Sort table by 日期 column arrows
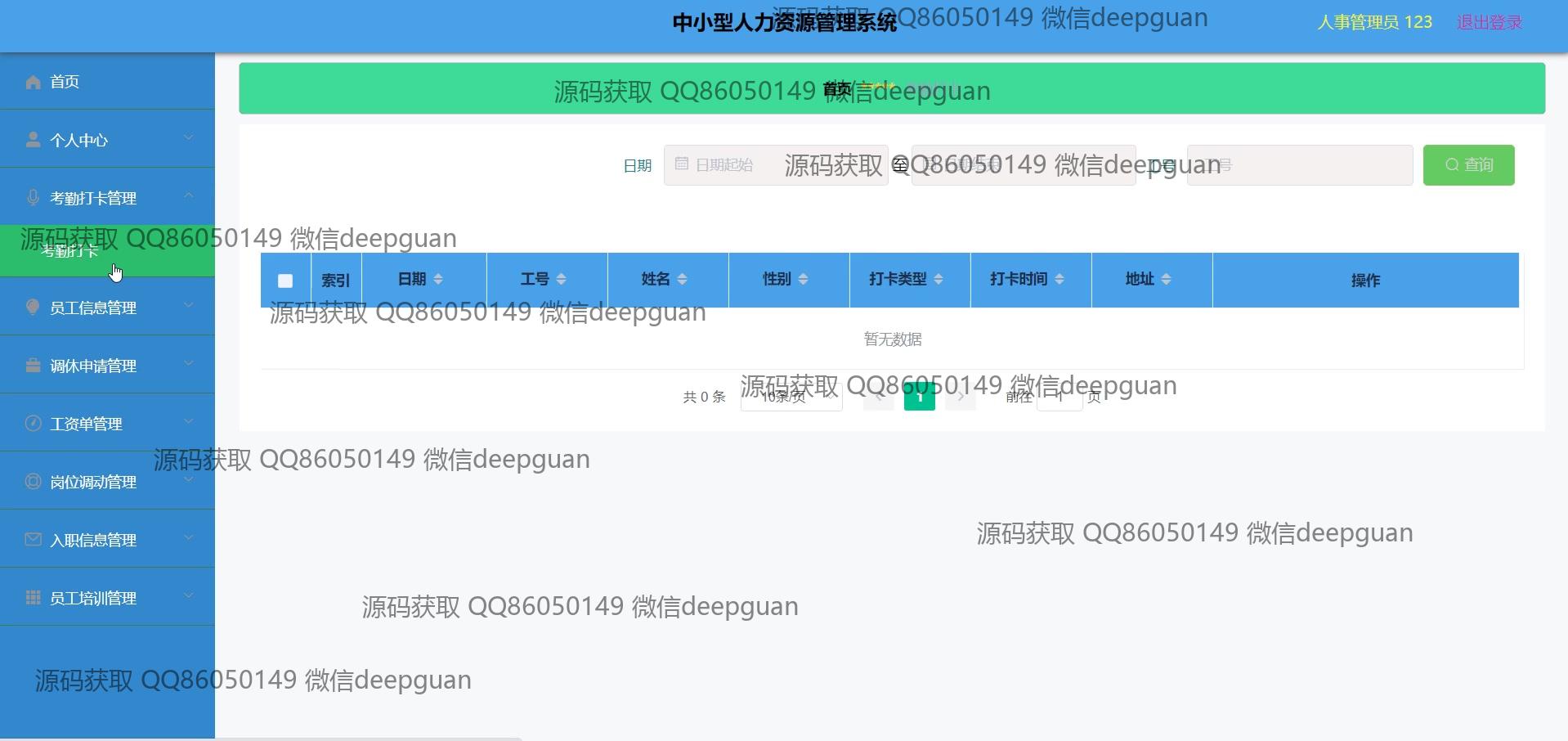Screen dimensions: 1568x741 tap(438, 280)
